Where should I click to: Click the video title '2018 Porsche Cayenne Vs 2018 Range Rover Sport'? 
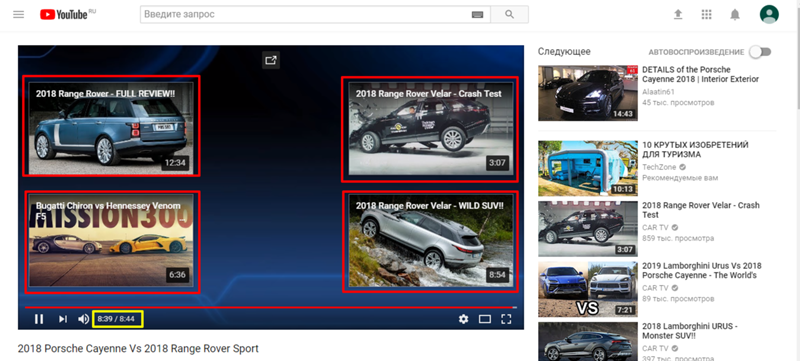[x=138, y=349]
